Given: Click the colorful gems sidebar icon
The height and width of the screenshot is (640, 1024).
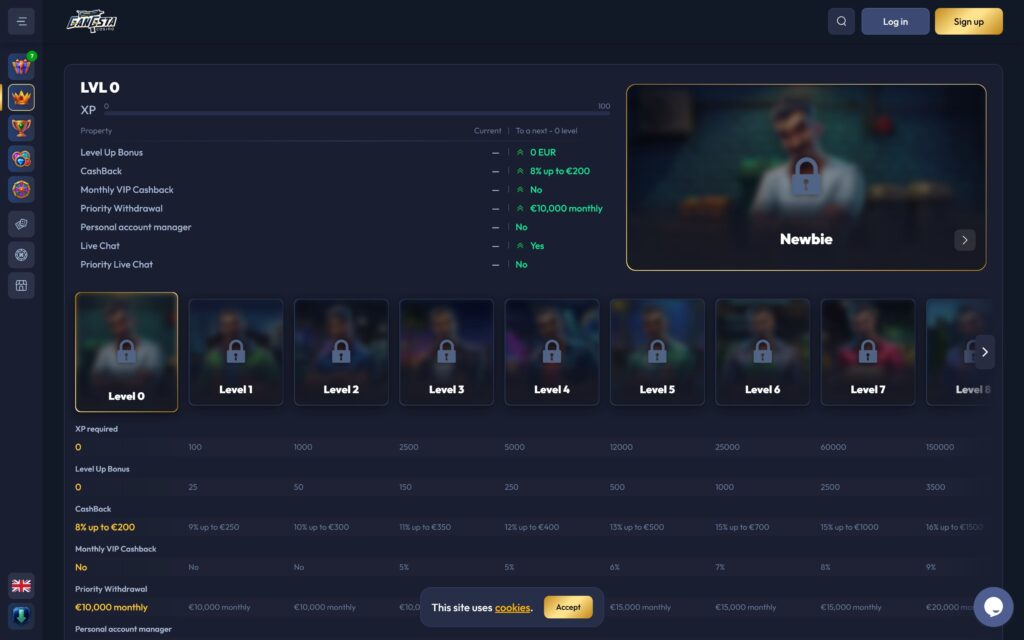Looking at the screenshot, I should click(x=21, y=158).
